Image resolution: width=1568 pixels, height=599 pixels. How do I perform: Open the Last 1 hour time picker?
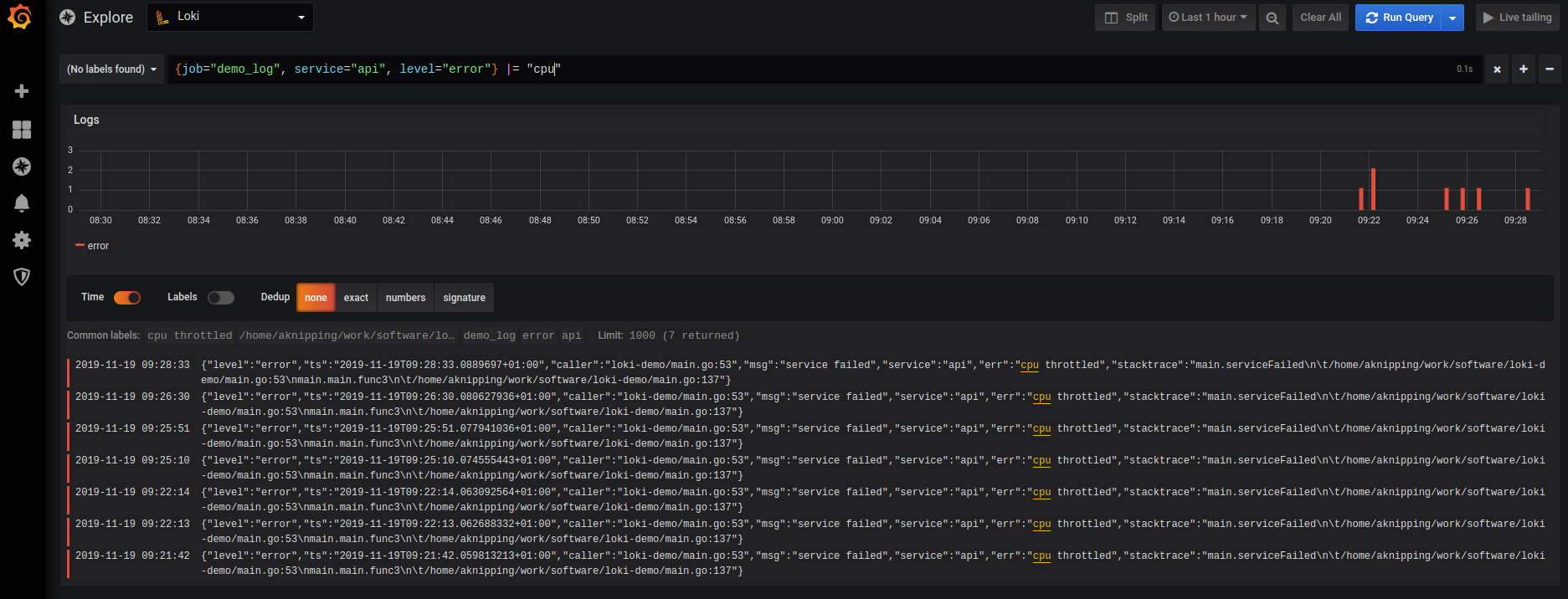pyautogui.click(x=1208, y=18)
